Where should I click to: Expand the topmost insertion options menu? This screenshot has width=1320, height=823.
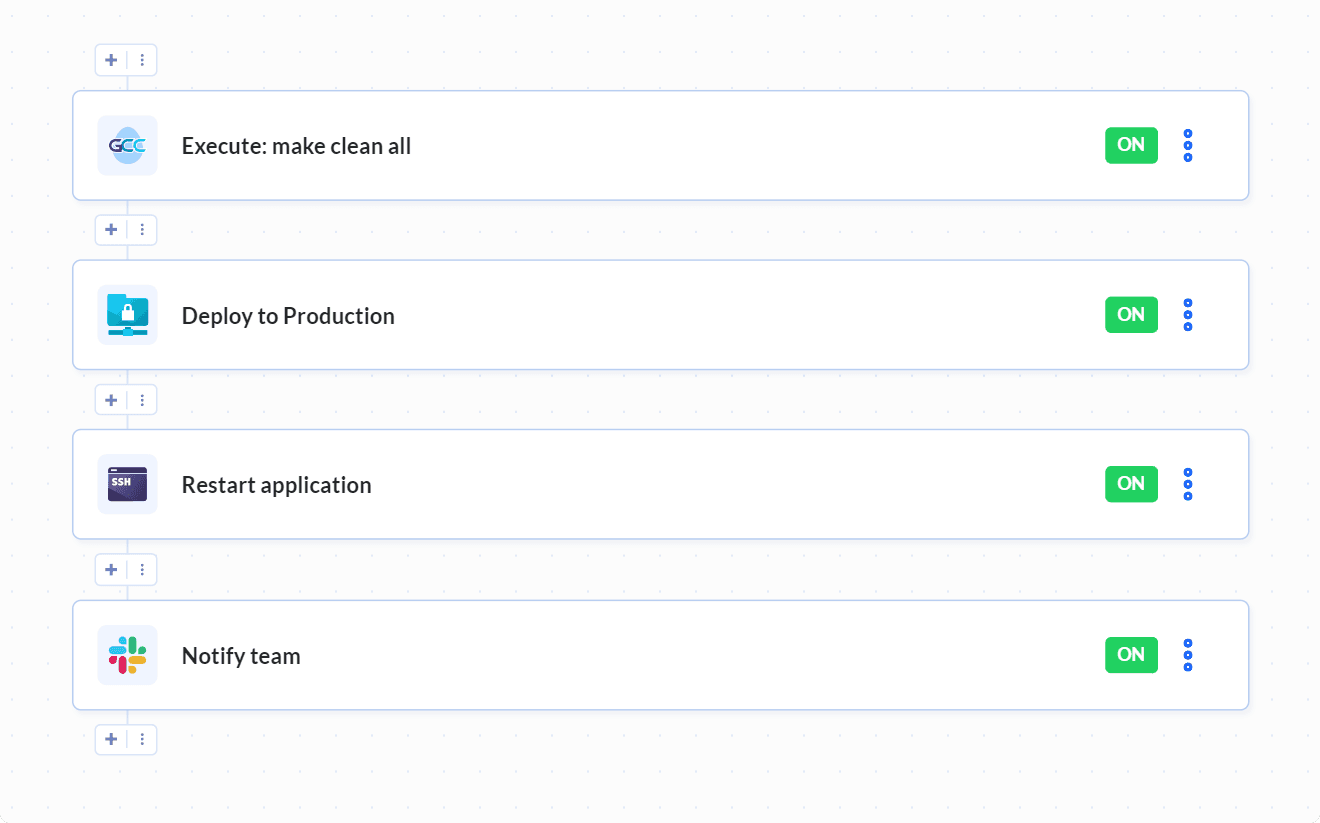click(142, 59)
